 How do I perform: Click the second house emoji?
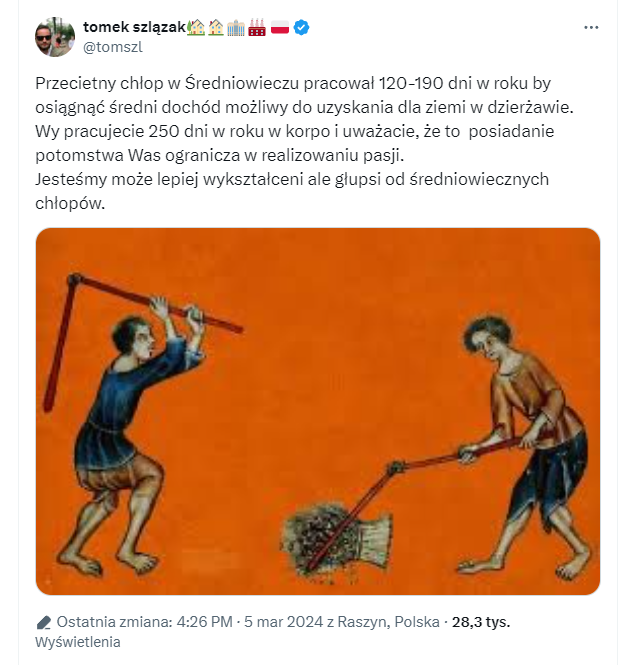(216, 28)
